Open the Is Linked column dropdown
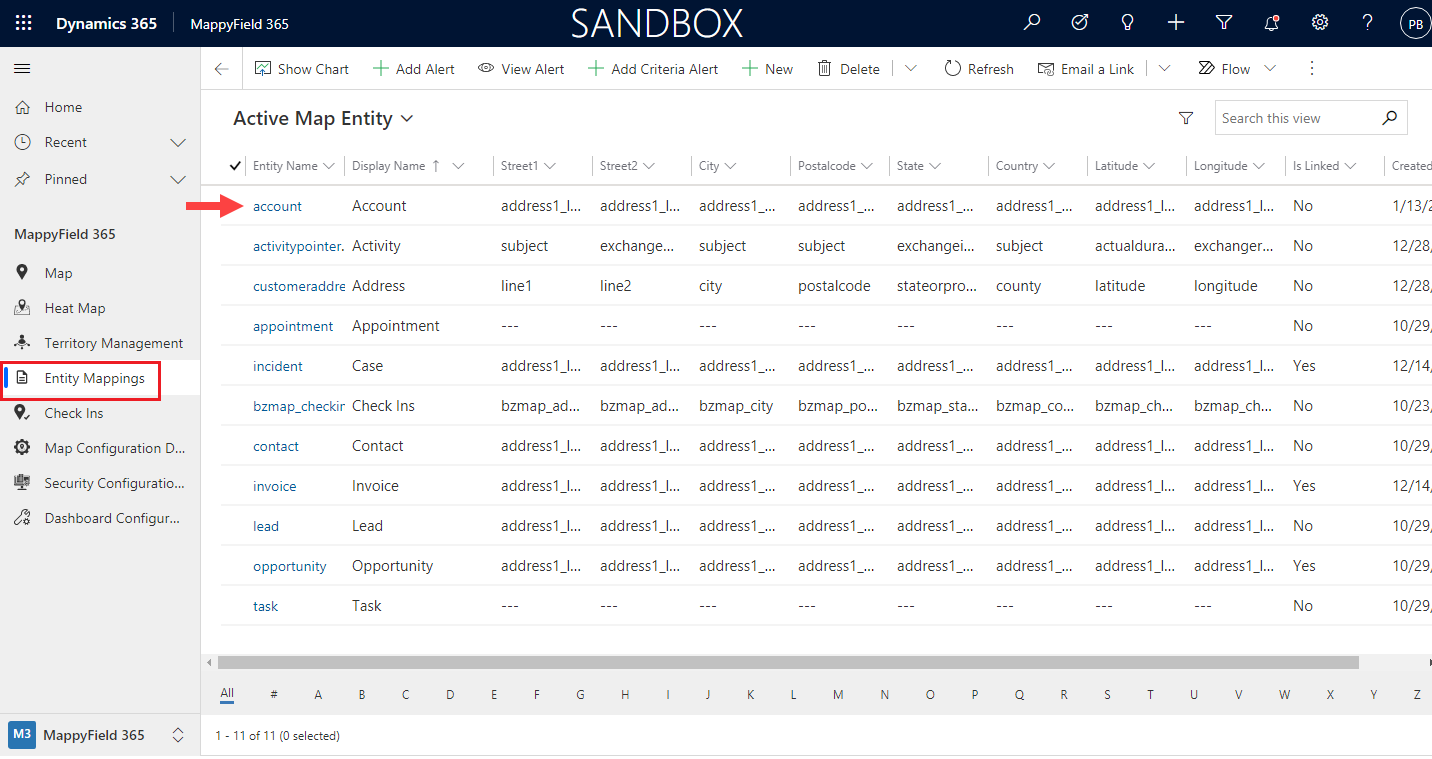Image resolution: width=1432 pixels, height=759 pixels. click(x=1350, y=166)
